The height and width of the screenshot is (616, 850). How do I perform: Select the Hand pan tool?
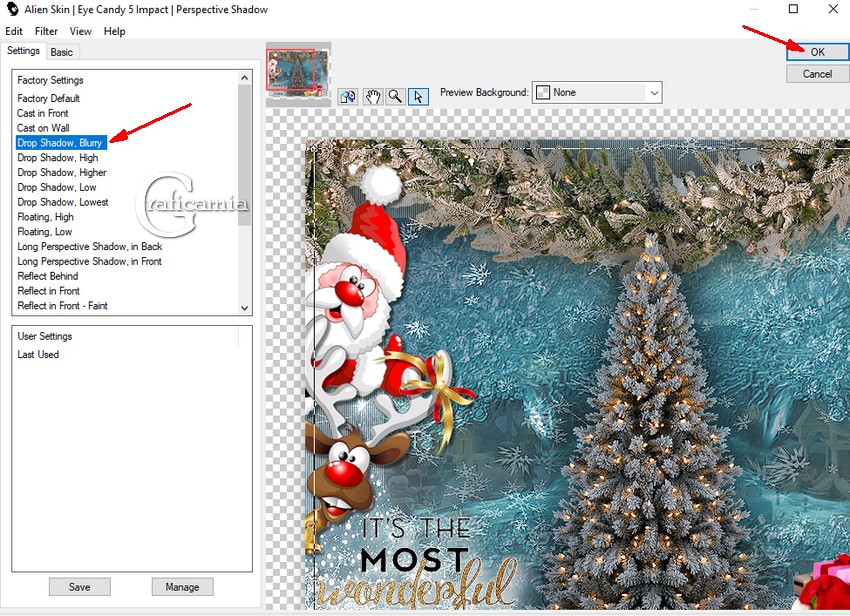[372, 97]
